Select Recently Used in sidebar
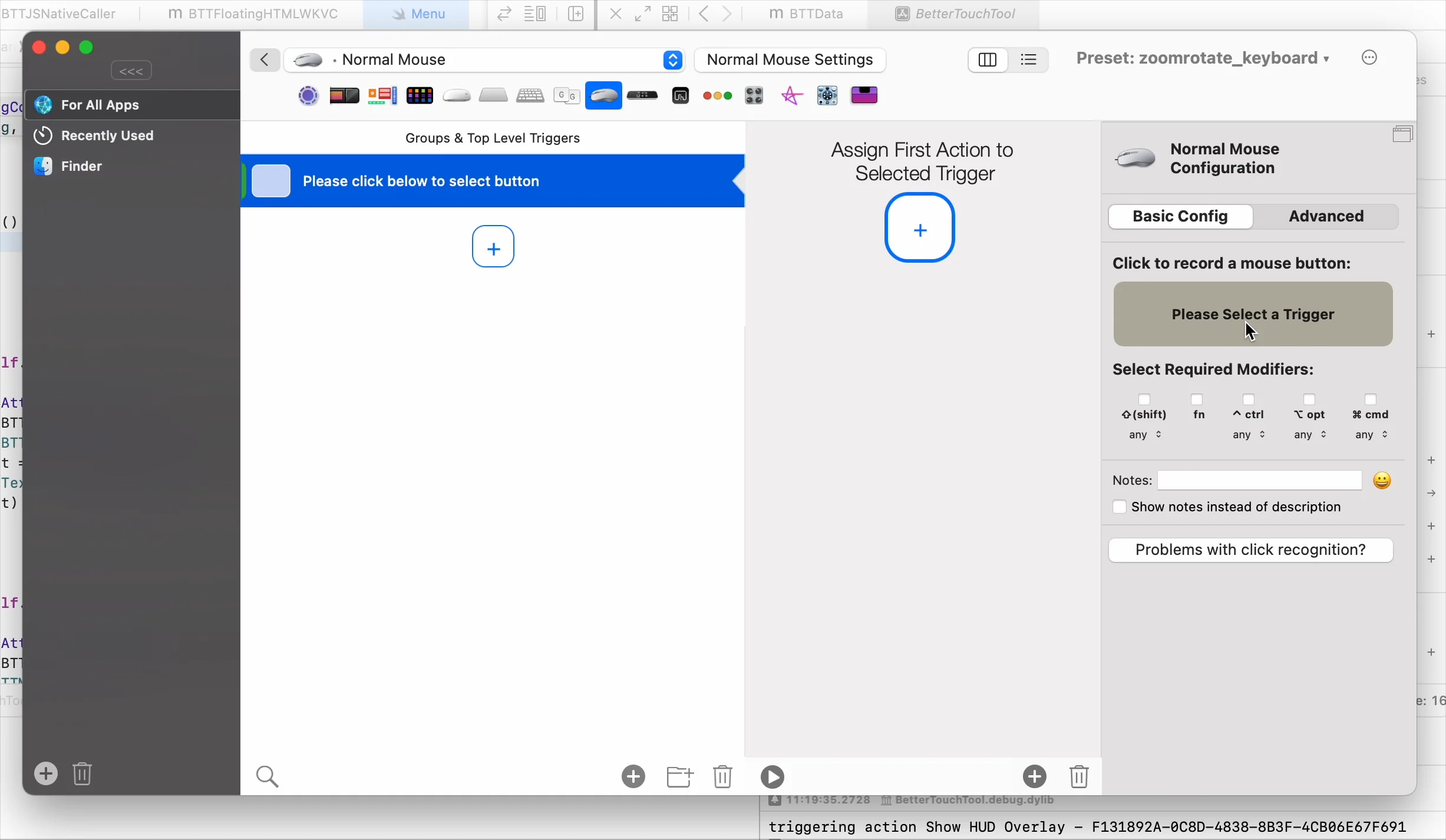 (132, 136)
